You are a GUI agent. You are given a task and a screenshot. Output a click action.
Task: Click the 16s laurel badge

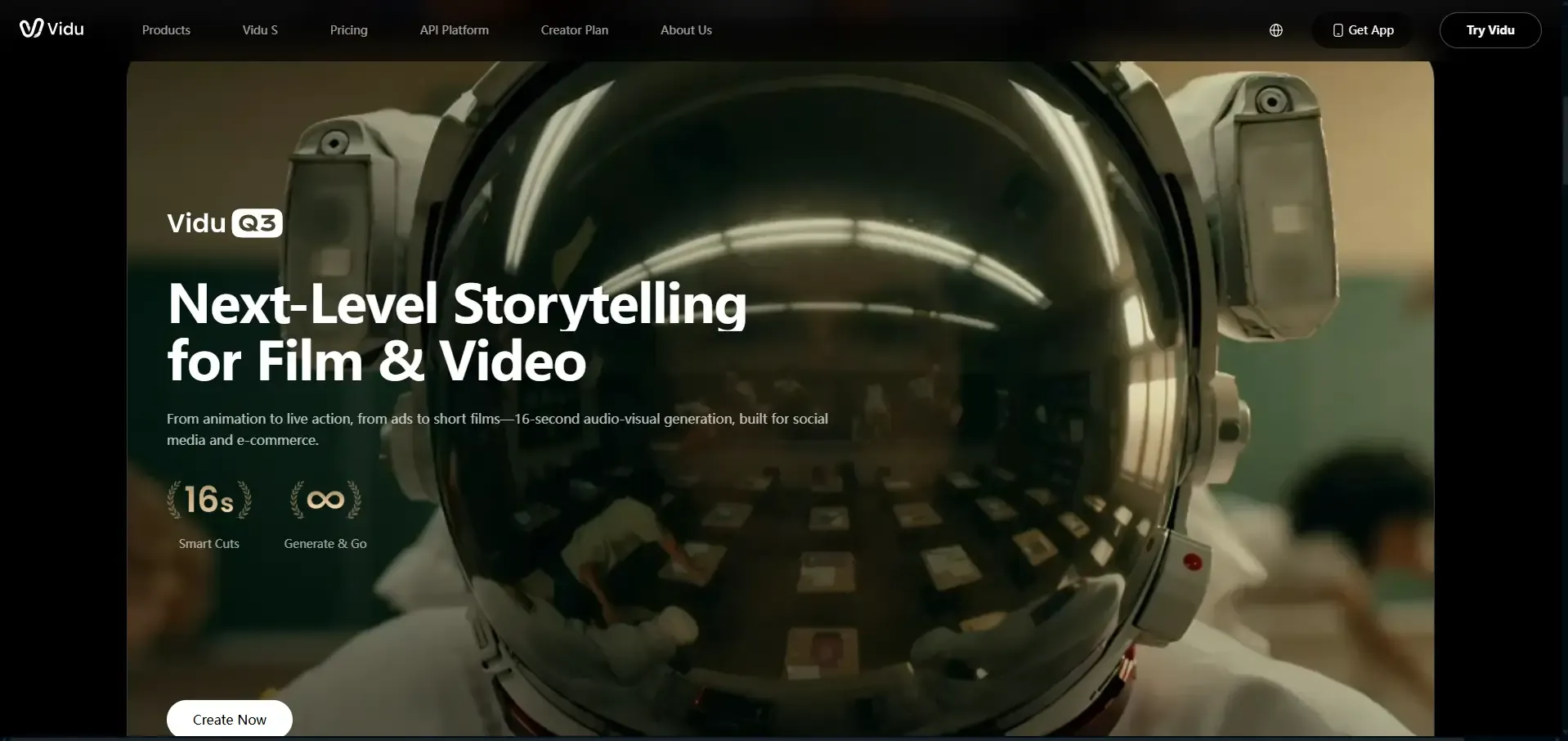coord(209,500)
